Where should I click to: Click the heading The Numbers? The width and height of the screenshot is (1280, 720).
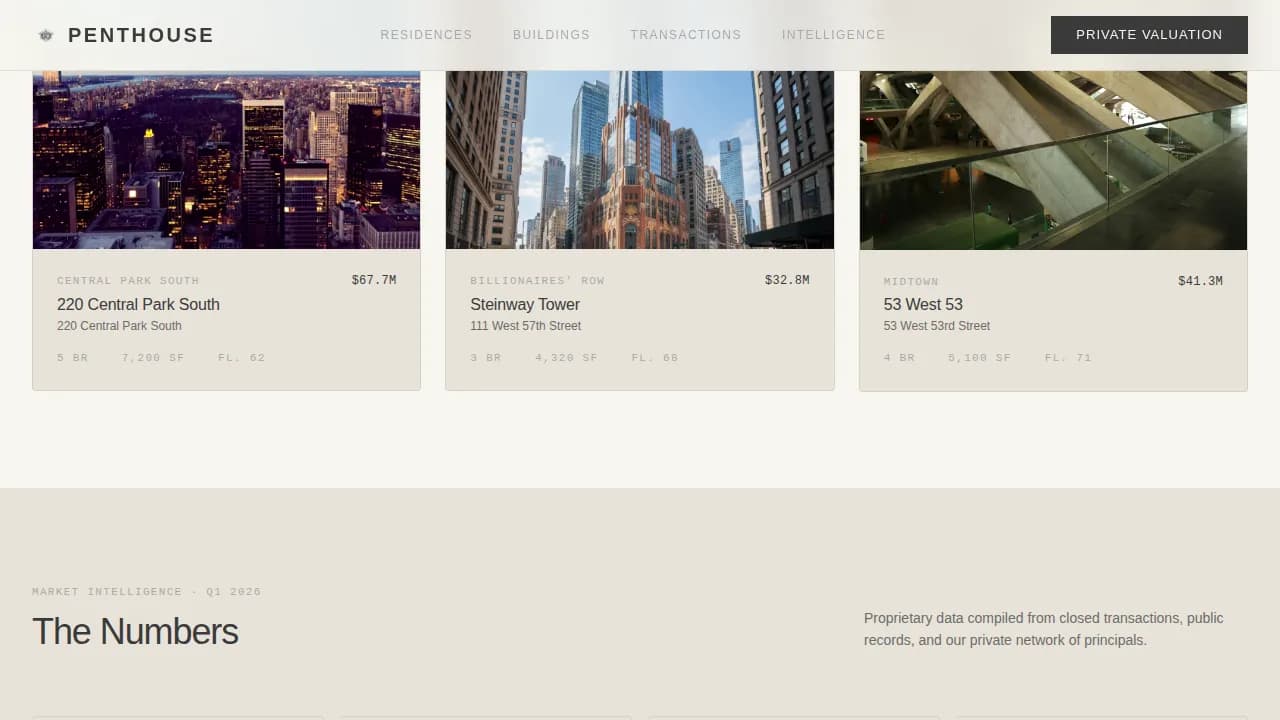135,631
